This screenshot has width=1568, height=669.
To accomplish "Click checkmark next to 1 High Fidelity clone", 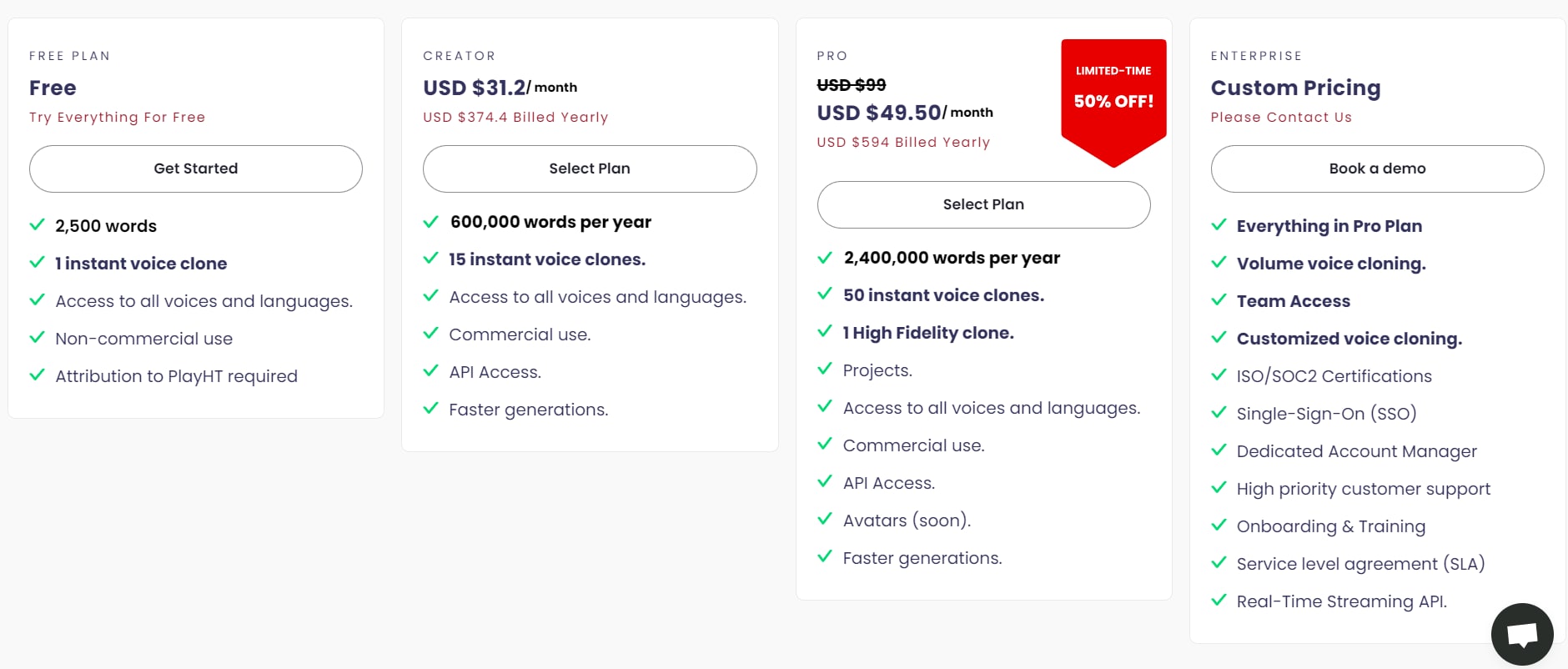I will 825,332.
